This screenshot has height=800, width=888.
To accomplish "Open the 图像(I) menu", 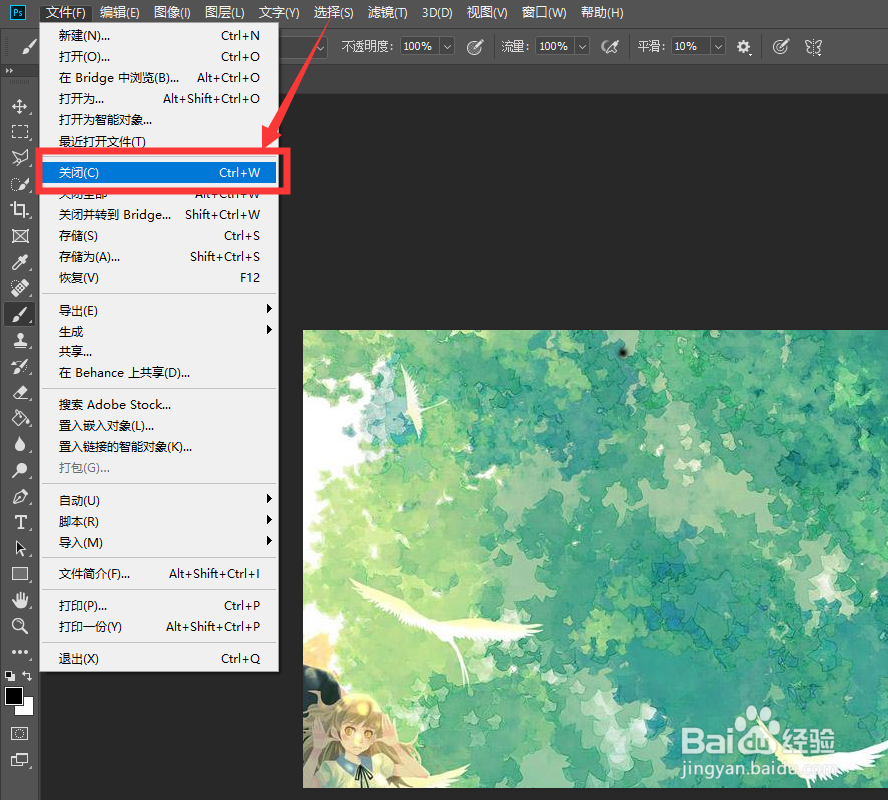I will [172, 12].
